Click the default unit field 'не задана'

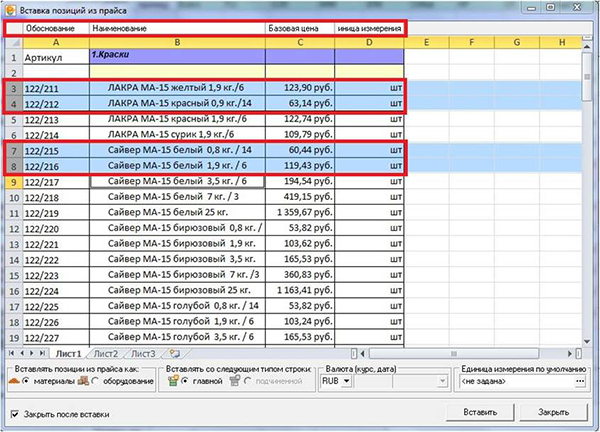(517, 381)
